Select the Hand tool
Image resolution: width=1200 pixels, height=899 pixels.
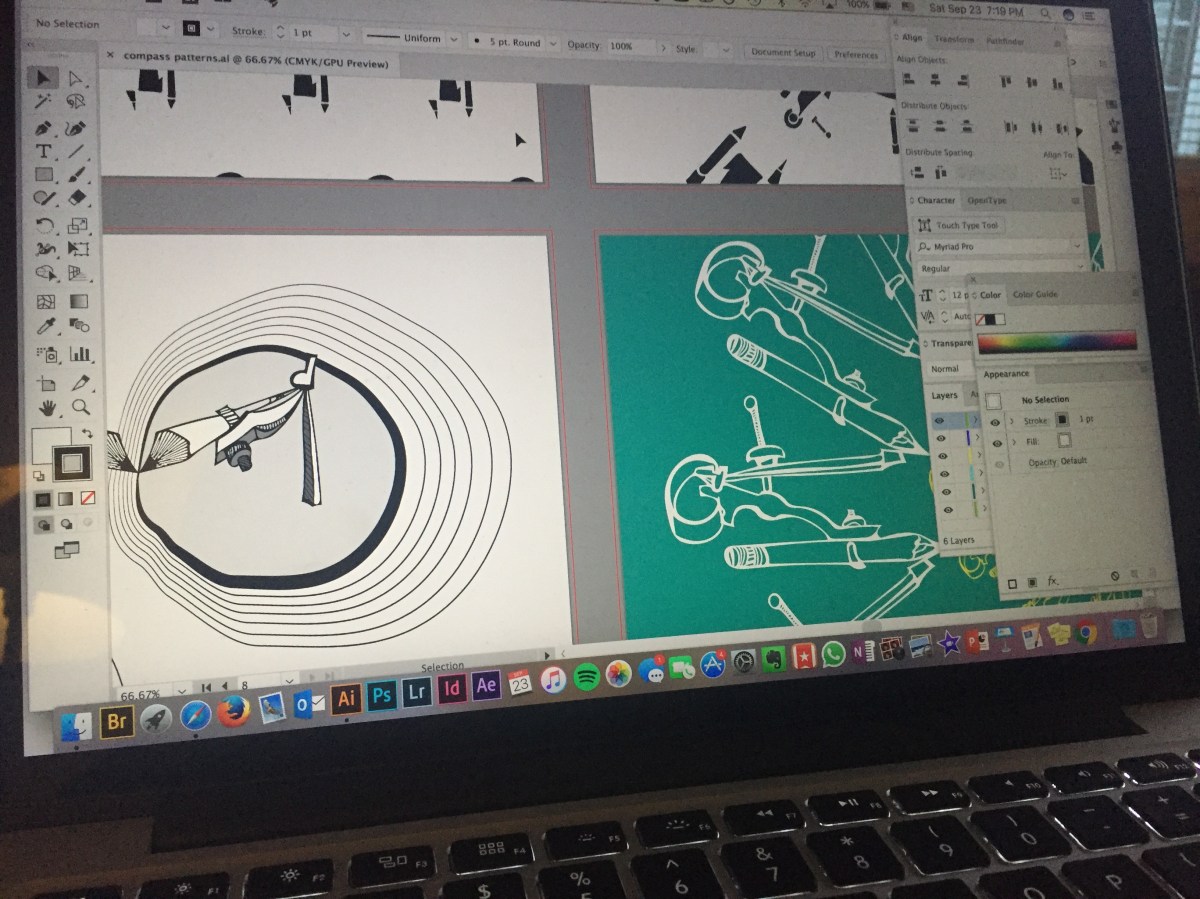coord(47,408)
